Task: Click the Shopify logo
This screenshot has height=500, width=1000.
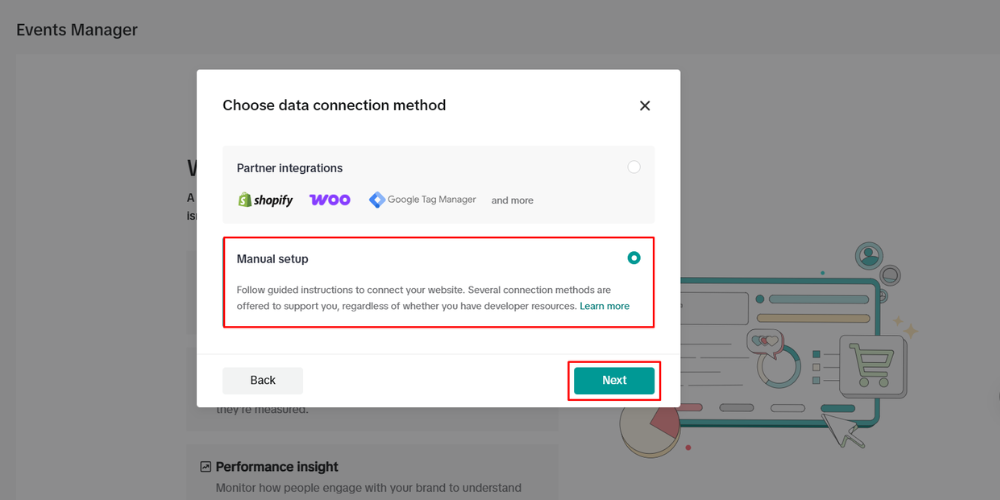Action: click(x=265, y=200)
